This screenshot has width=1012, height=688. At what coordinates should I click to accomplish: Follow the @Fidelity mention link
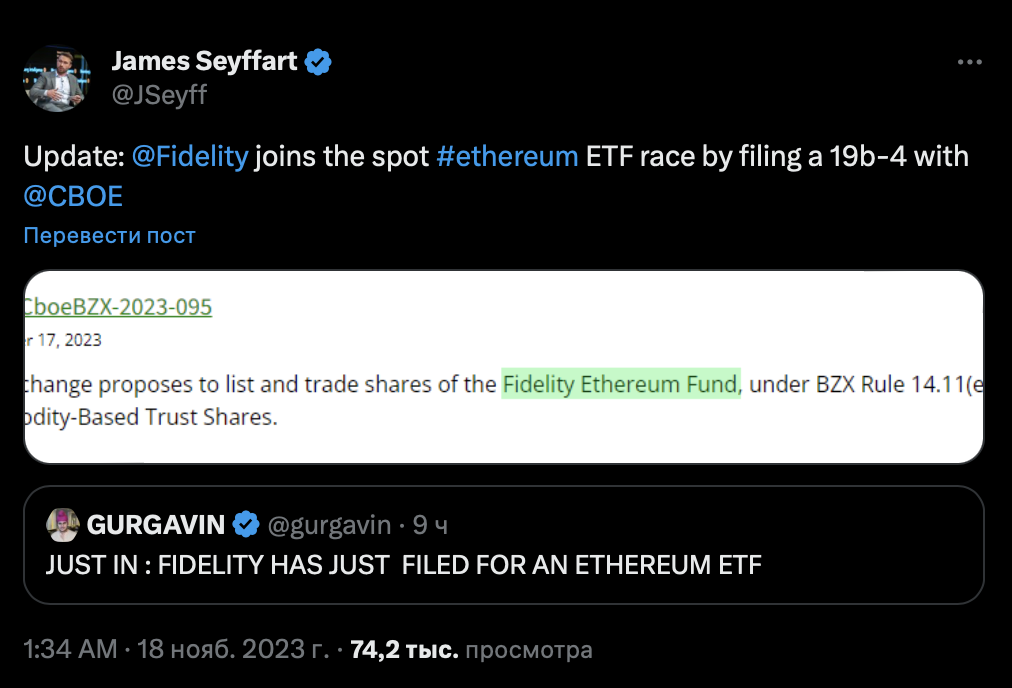190,157
